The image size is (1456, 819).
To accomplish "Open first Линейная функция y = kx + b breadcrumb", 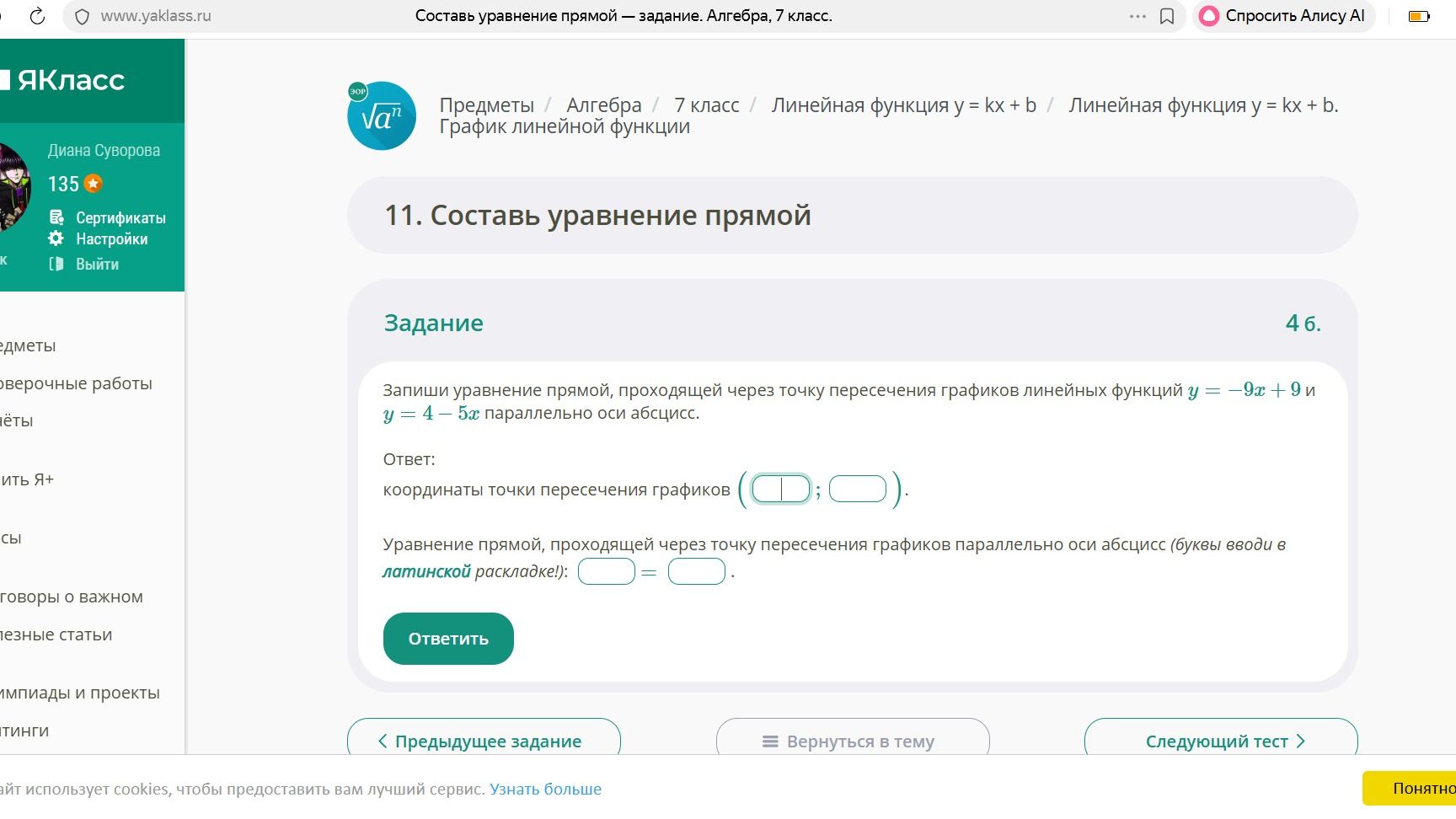I will point(903,105).
